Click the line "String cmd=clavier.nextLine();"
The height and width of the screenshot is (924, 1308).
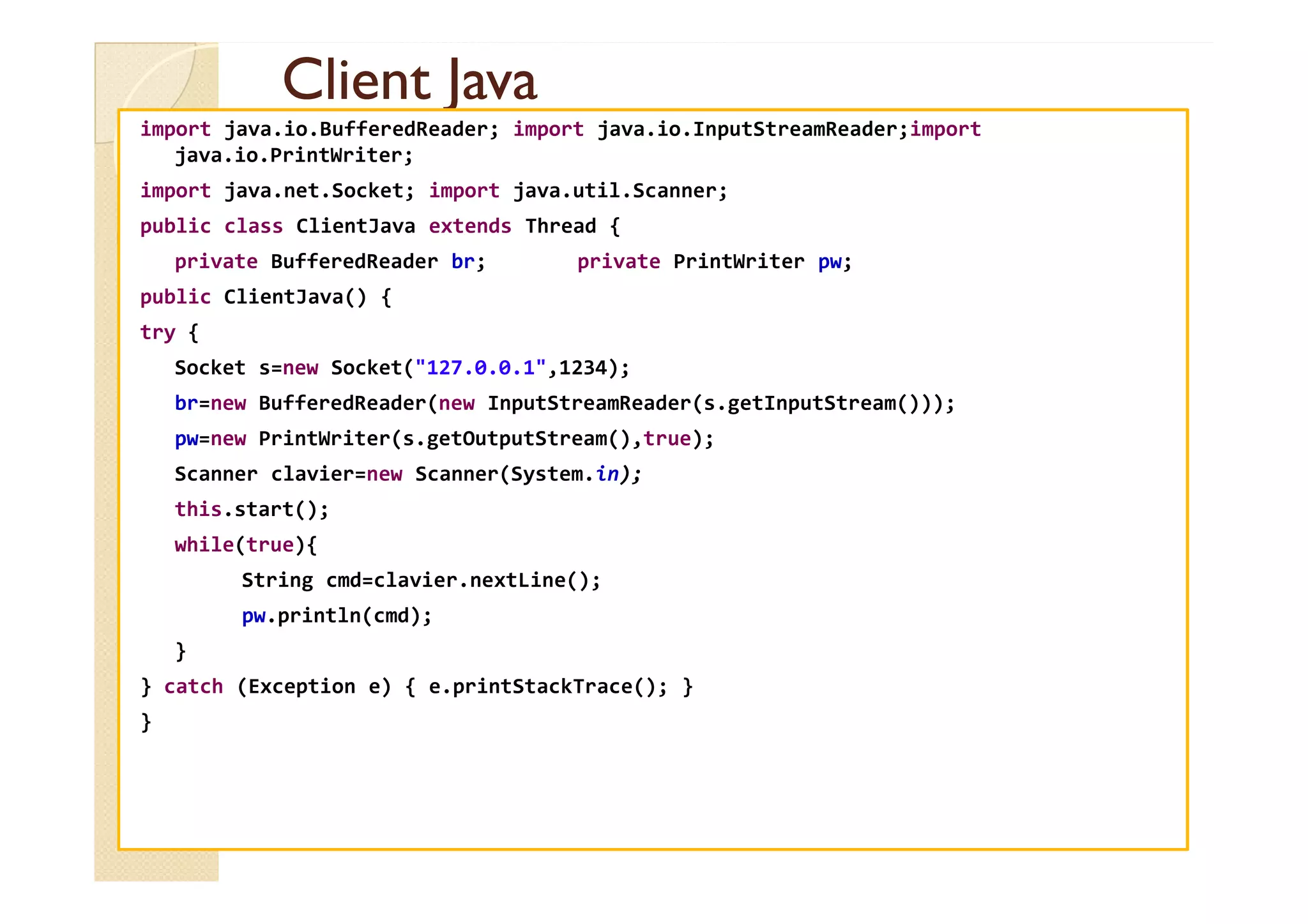tap(422, 580)
